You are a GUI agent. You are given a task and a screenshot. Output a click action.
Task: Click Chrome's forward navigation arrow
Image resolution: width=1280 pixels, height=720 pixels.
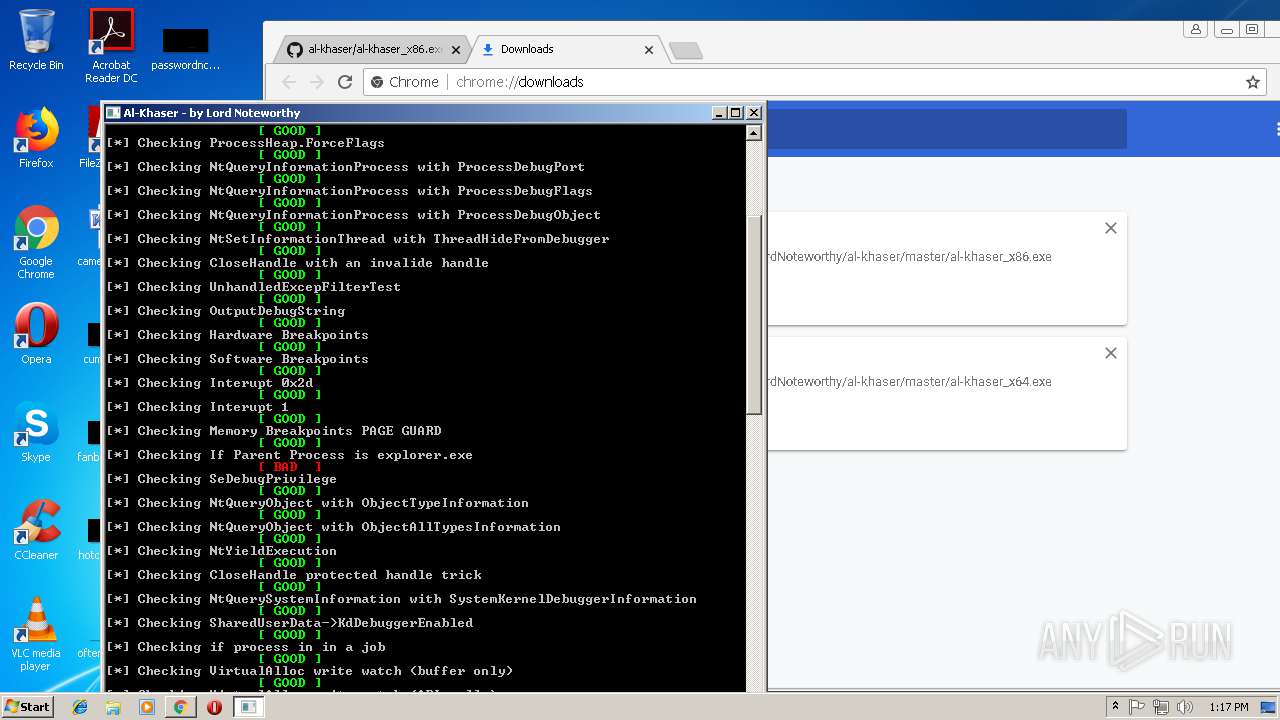coord(317,82)
